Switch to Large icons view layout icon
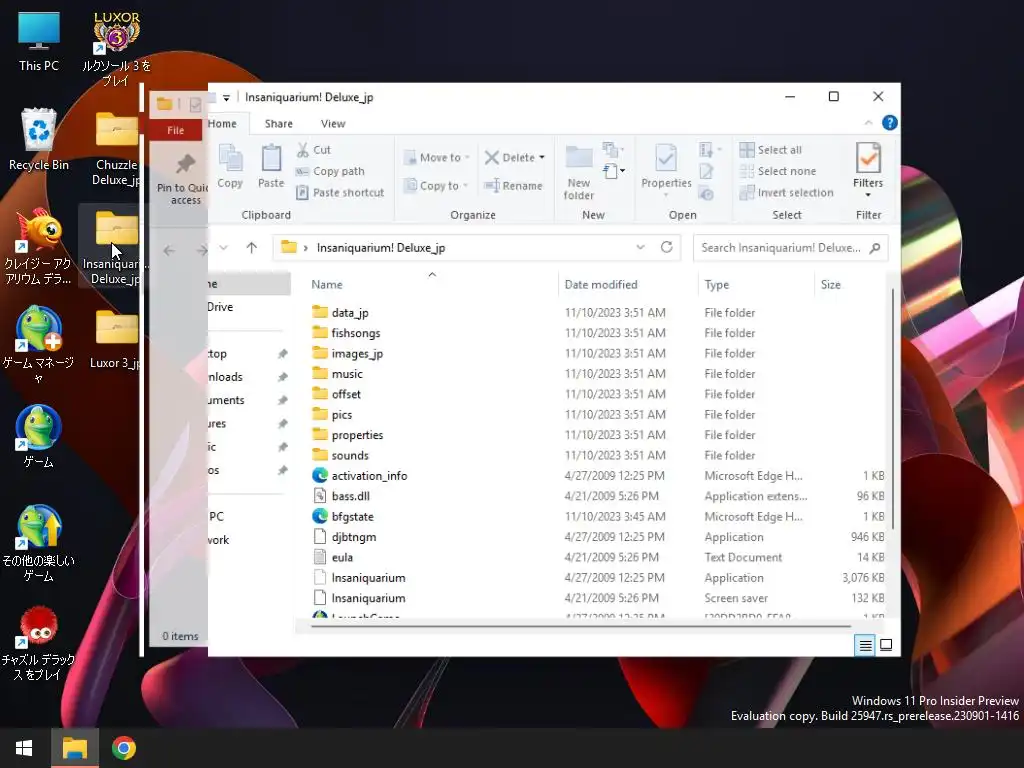 tap(886, 645)
